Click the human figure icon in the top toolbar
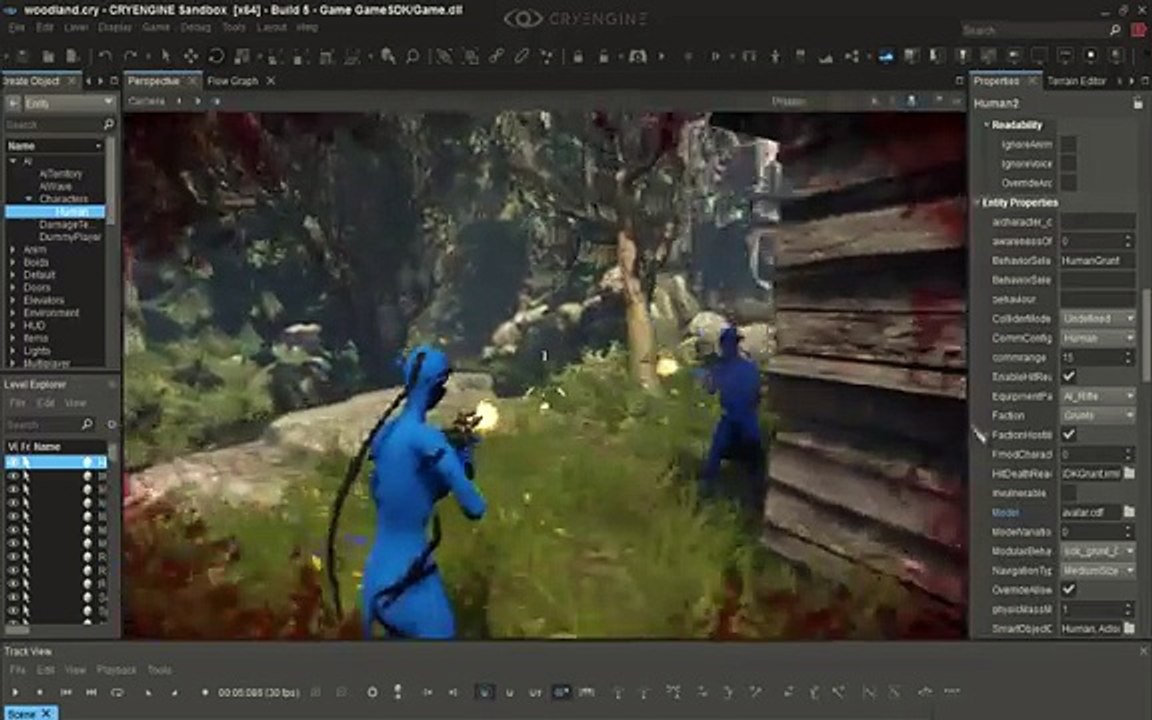1152x720 pixels. 775,56
